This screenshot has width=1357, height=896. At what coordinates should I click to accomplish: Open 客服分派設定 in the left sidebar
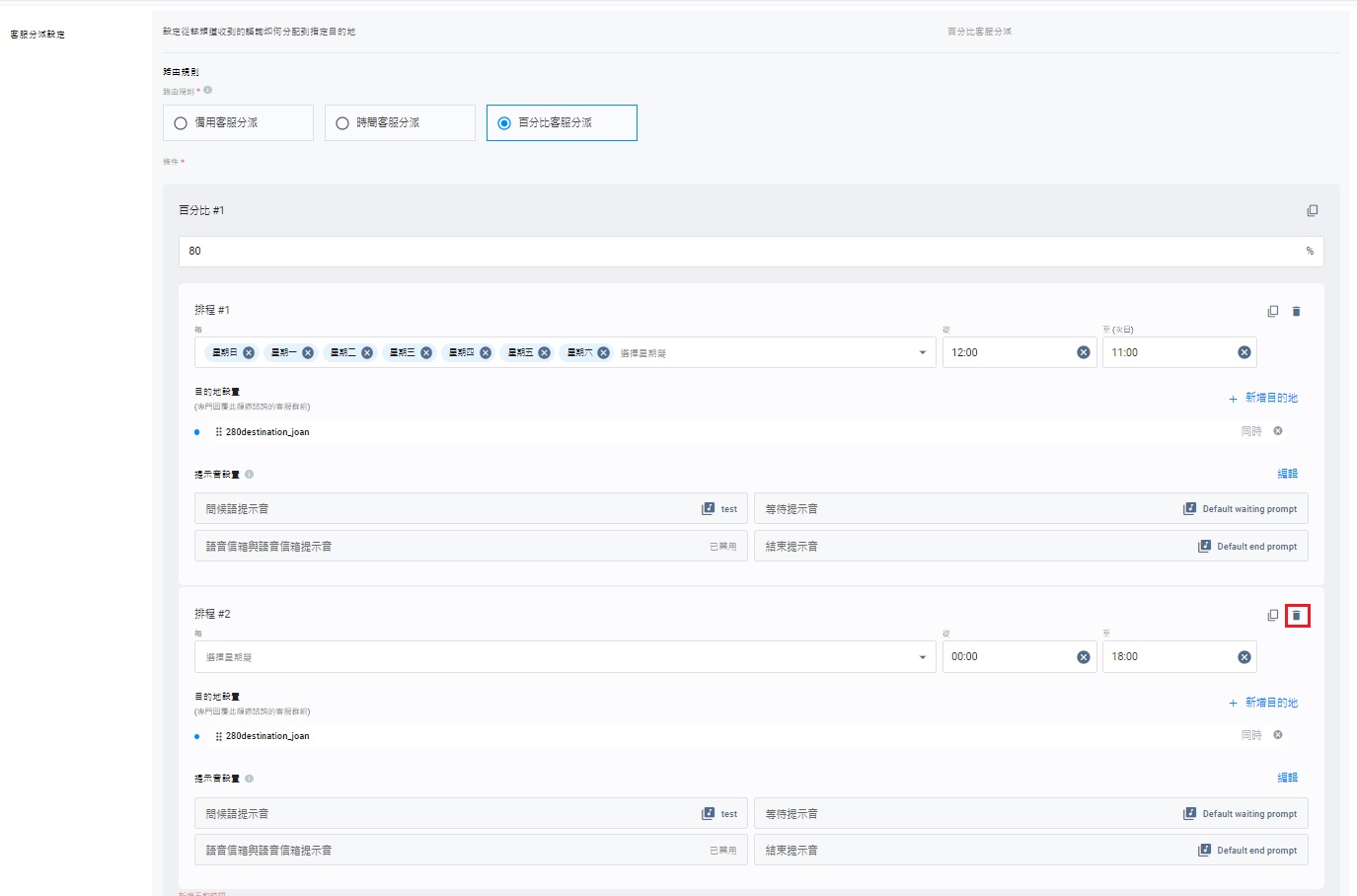pyautogui.click(x=38, y=35)
